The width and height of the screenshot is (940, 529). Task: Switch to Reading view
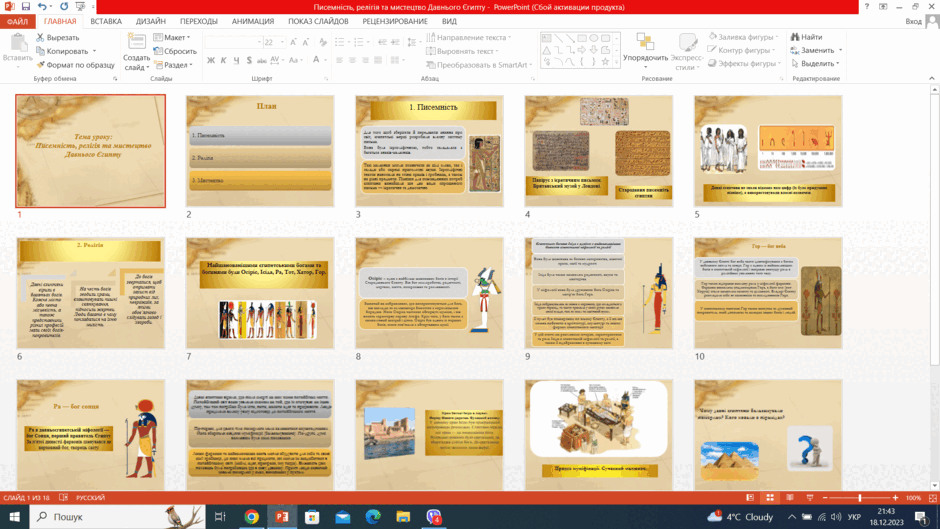(790, 498)
